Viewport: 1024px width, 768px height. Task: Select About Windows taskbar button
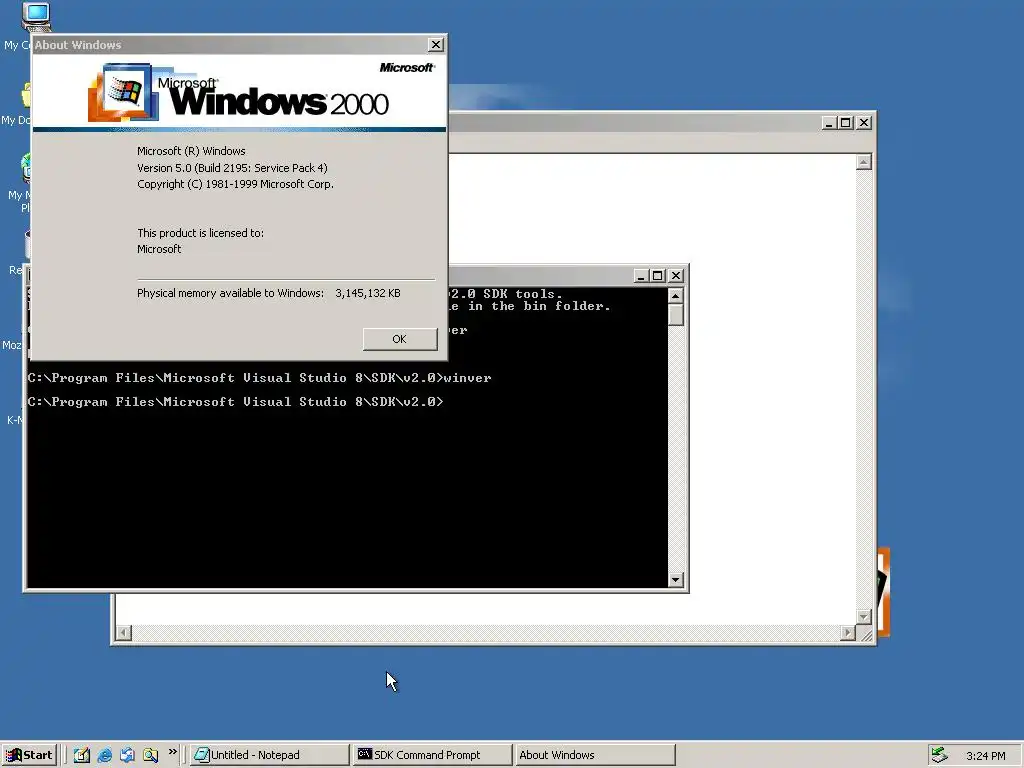(x=594, y=755)
